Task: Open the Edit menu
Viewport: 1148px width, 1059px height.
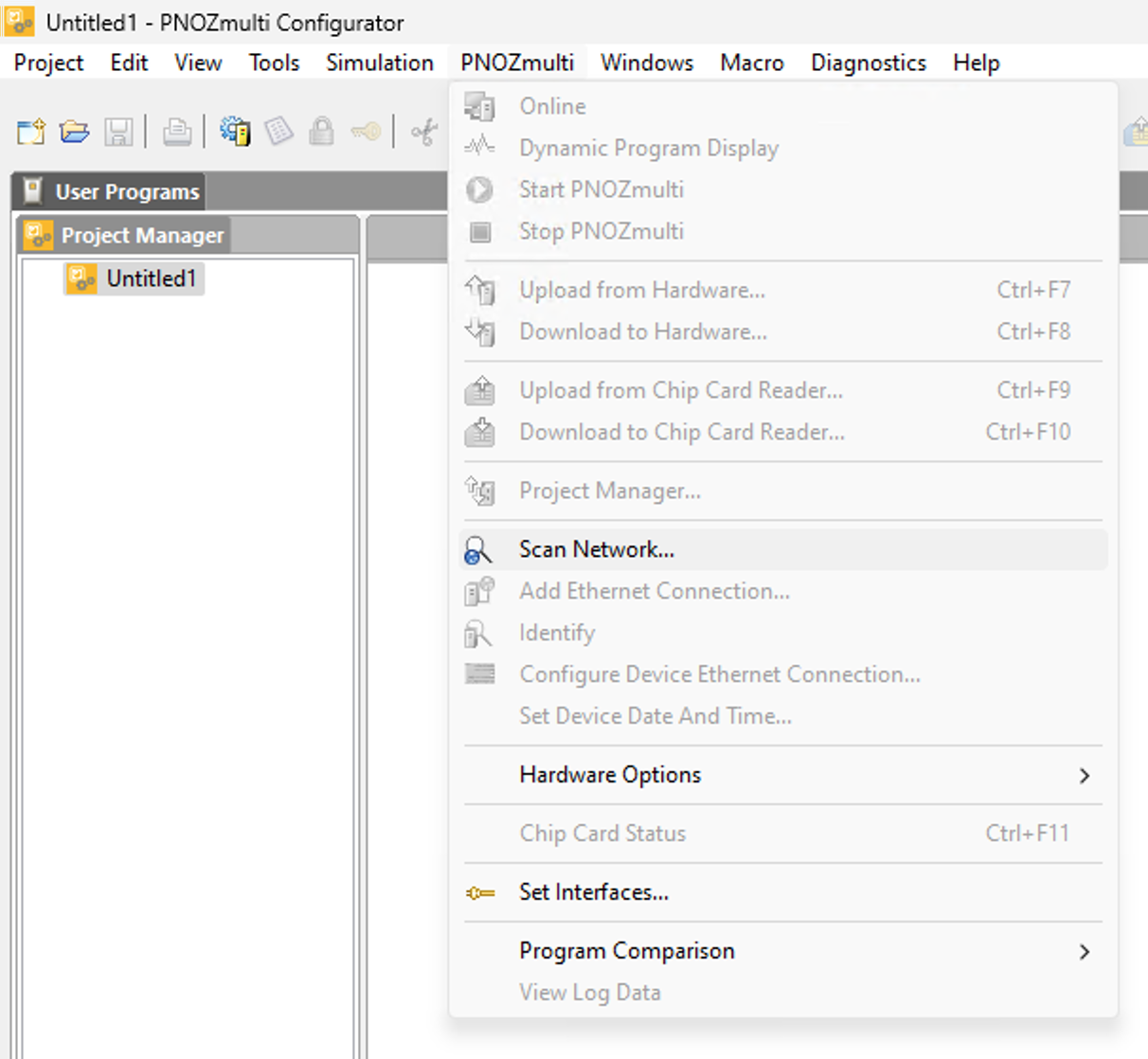Action: click(x=129, y=63)
